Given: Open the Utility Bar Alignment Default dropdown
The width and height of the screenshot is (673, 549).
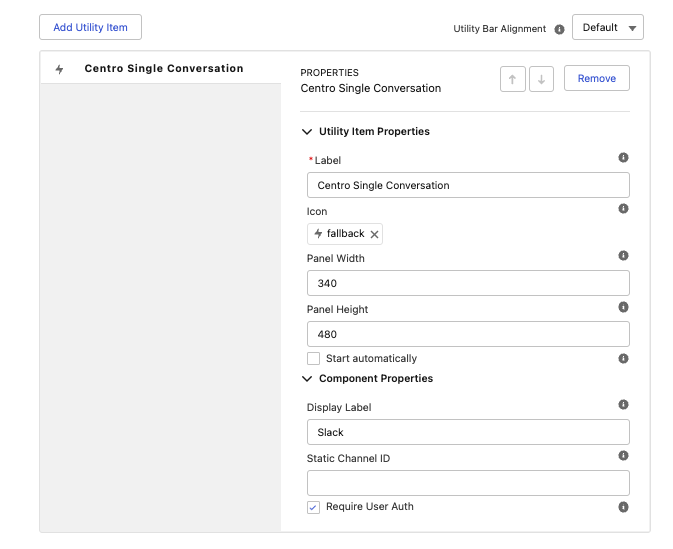Looking at the screenshot, I should tap(607, 27).
